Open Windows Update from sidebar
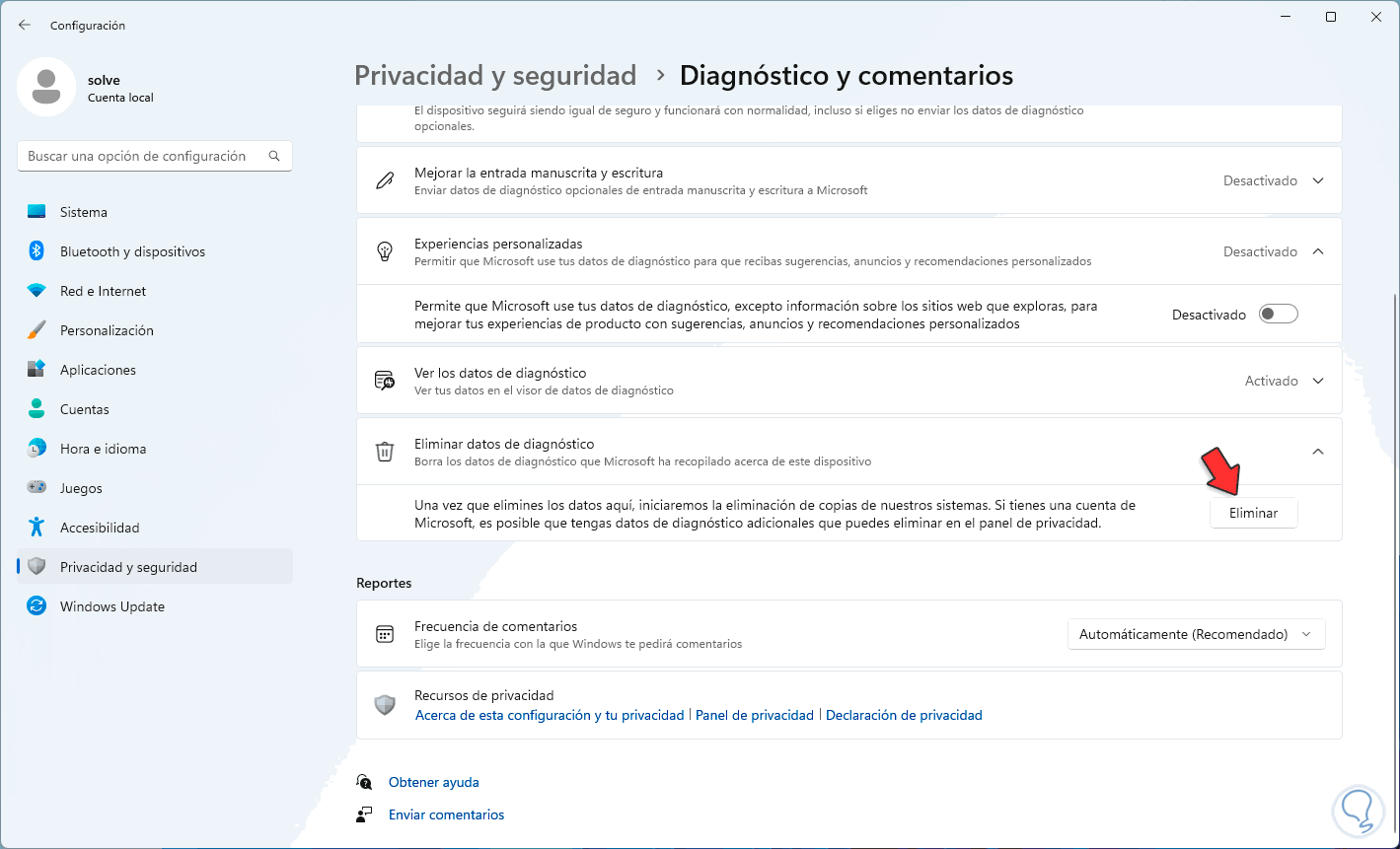Image resolution: width=1400 pixels, height=849 pixels. [111, 606]
